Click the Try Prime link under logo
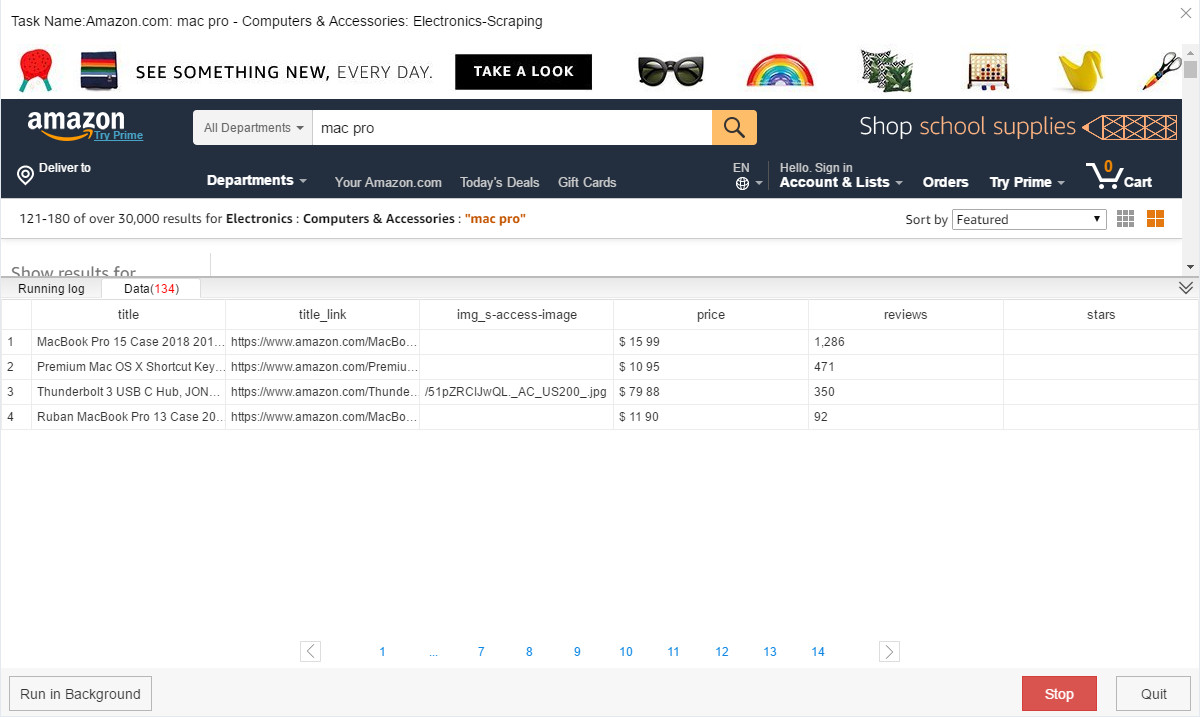The image size is (1200, 717). tap(119, 135)
